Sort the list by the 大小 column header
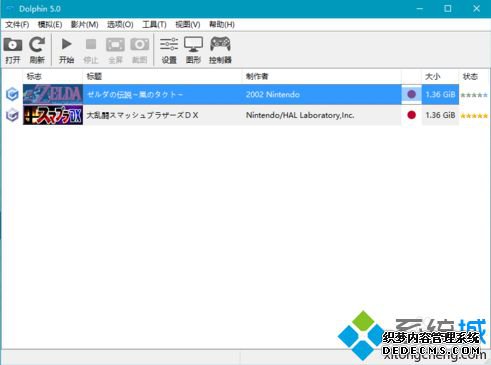 440,77
